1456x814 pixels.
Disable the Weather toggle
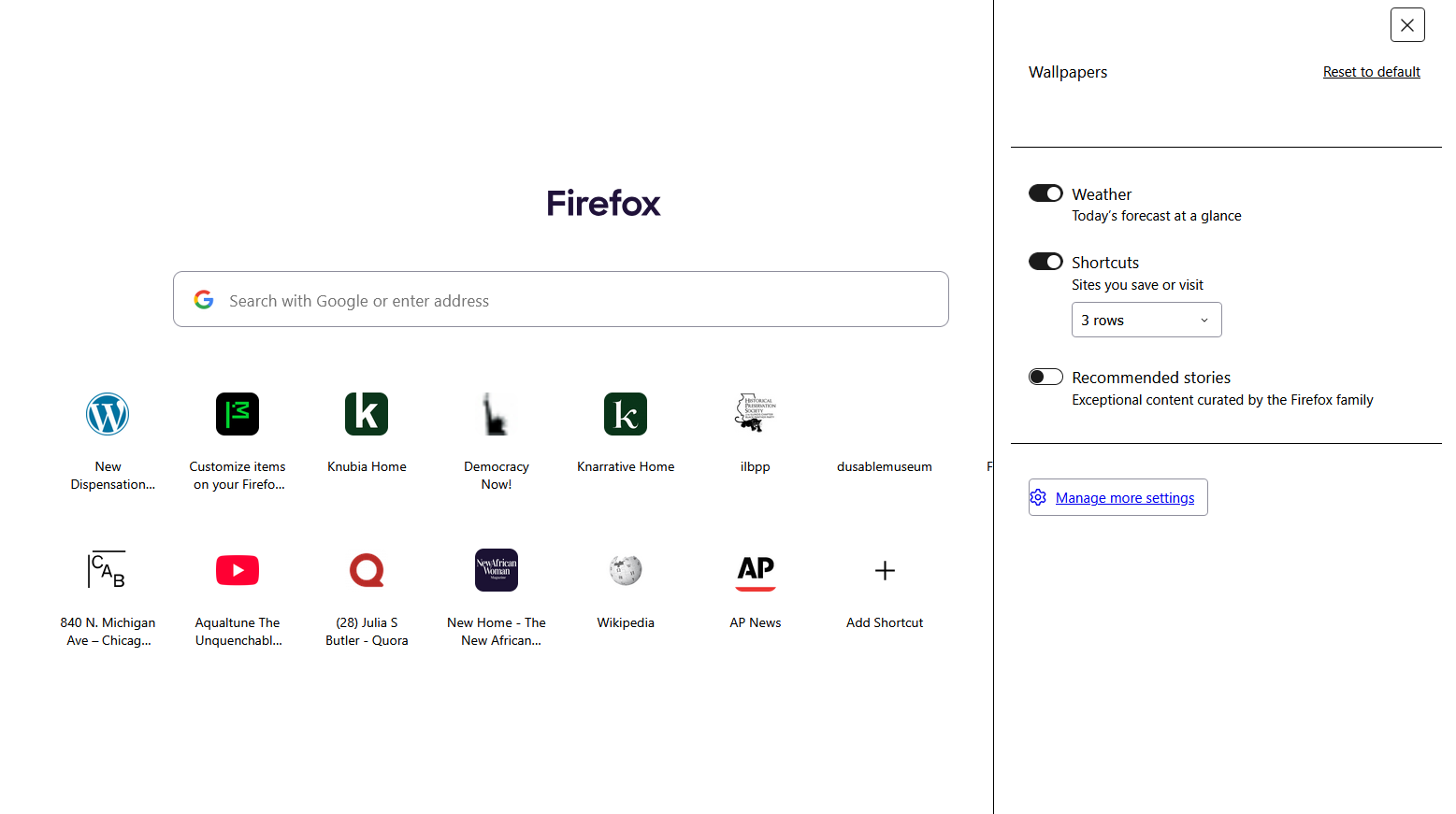[x=1045, y=193]
